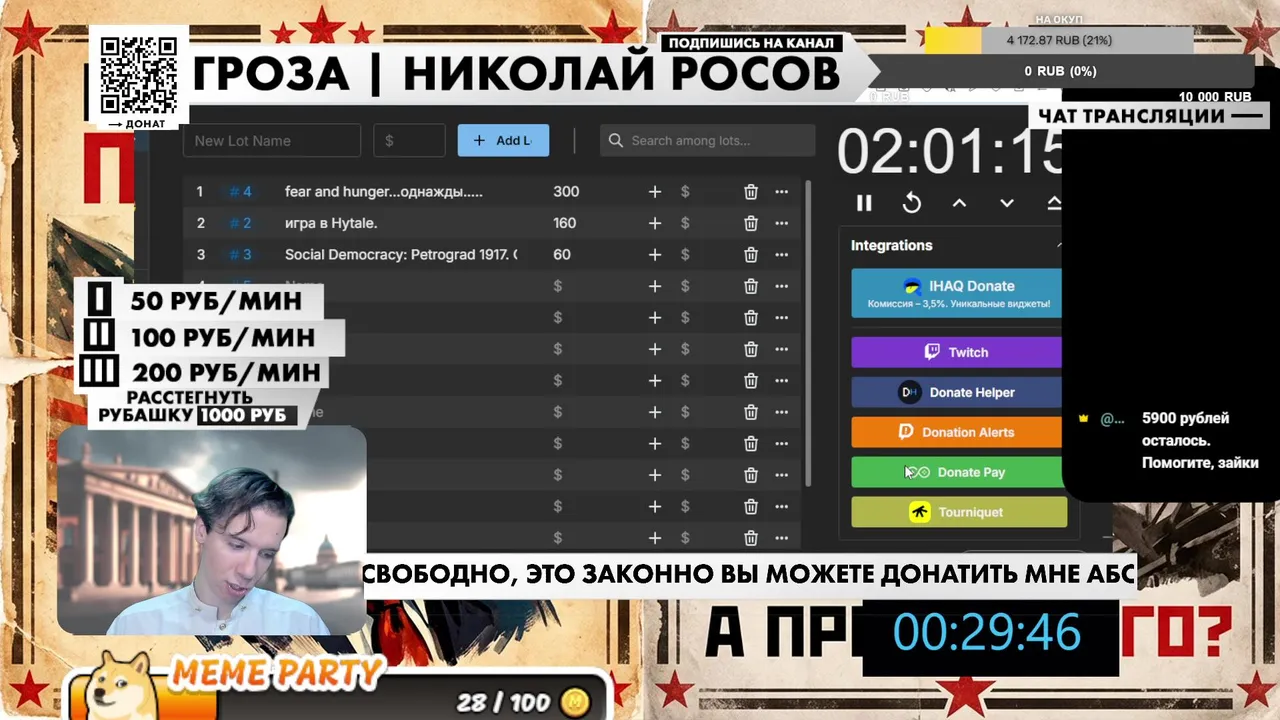The image size is (1280, 720).
Task: Click the Twitch logo icon
Action: point(932,352)
